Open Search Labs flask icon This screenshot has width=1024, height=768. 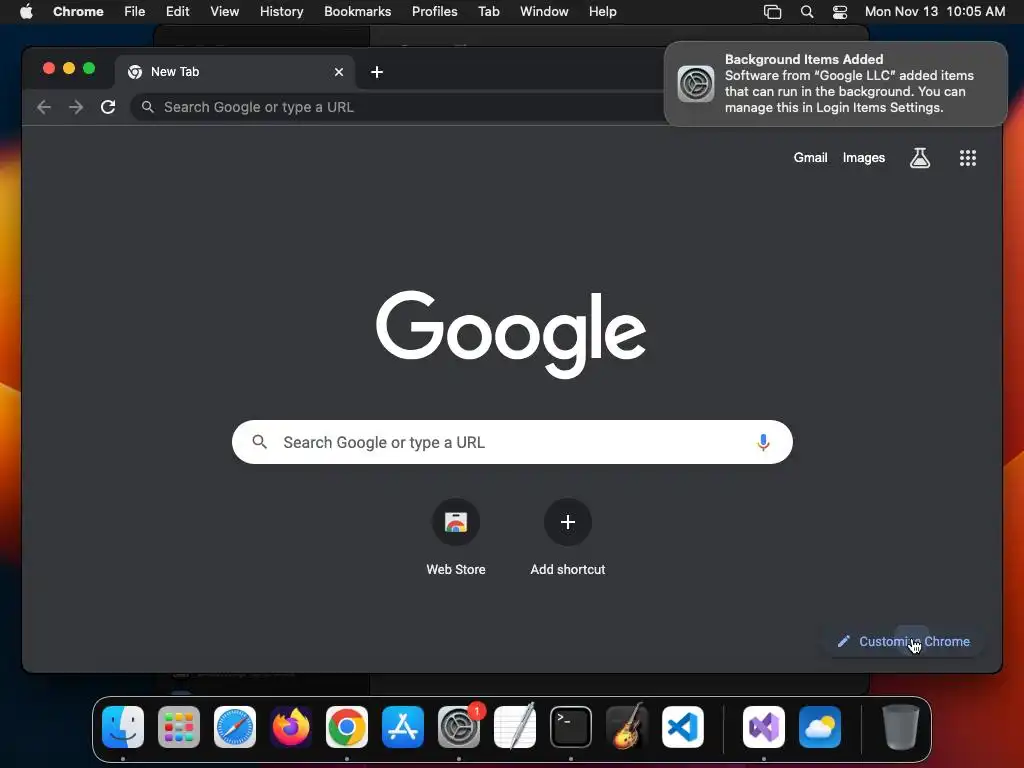tap(920, 157)
